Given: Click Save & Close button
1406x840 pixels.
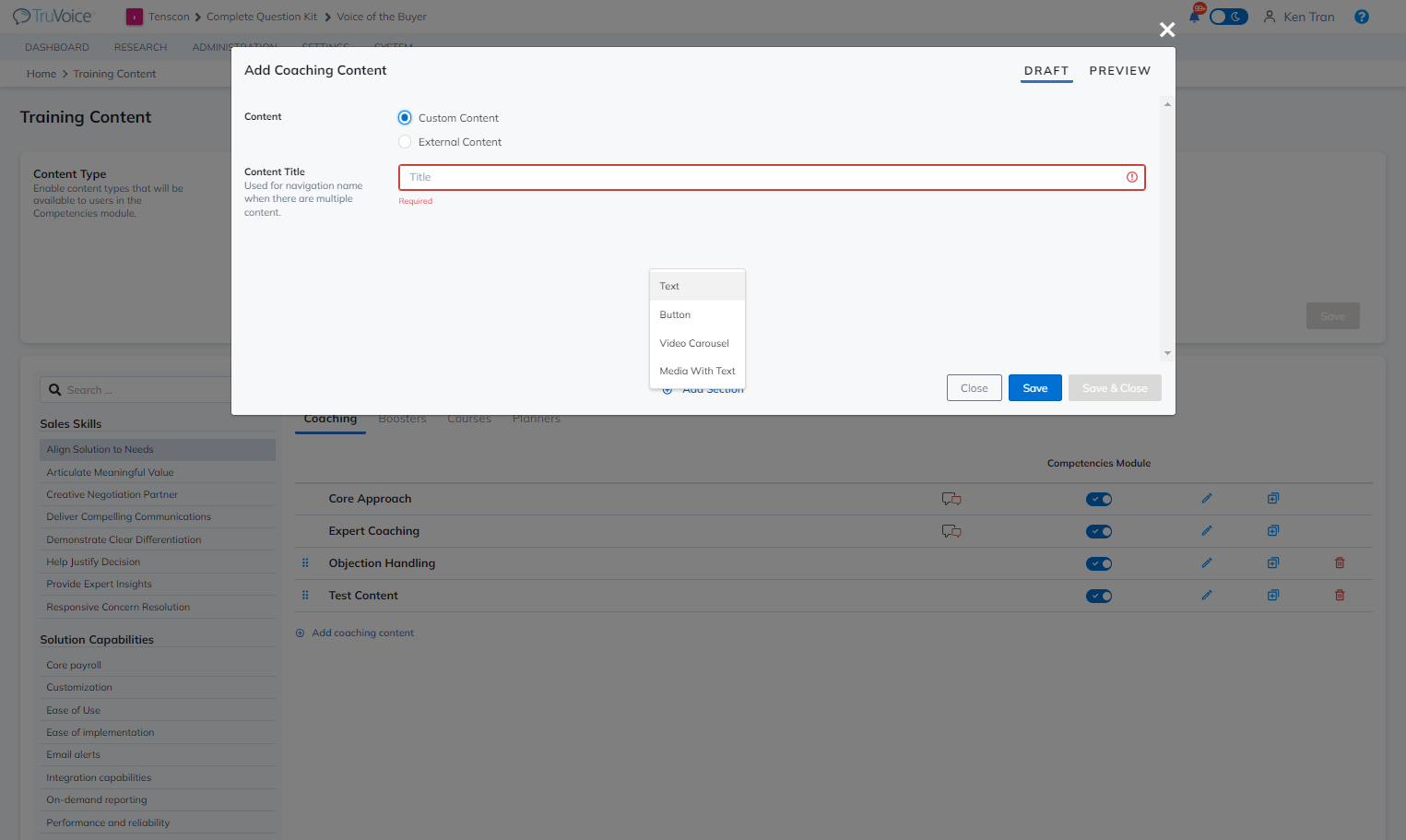Looking at the screenshot, I should (x=1115, y=388).
